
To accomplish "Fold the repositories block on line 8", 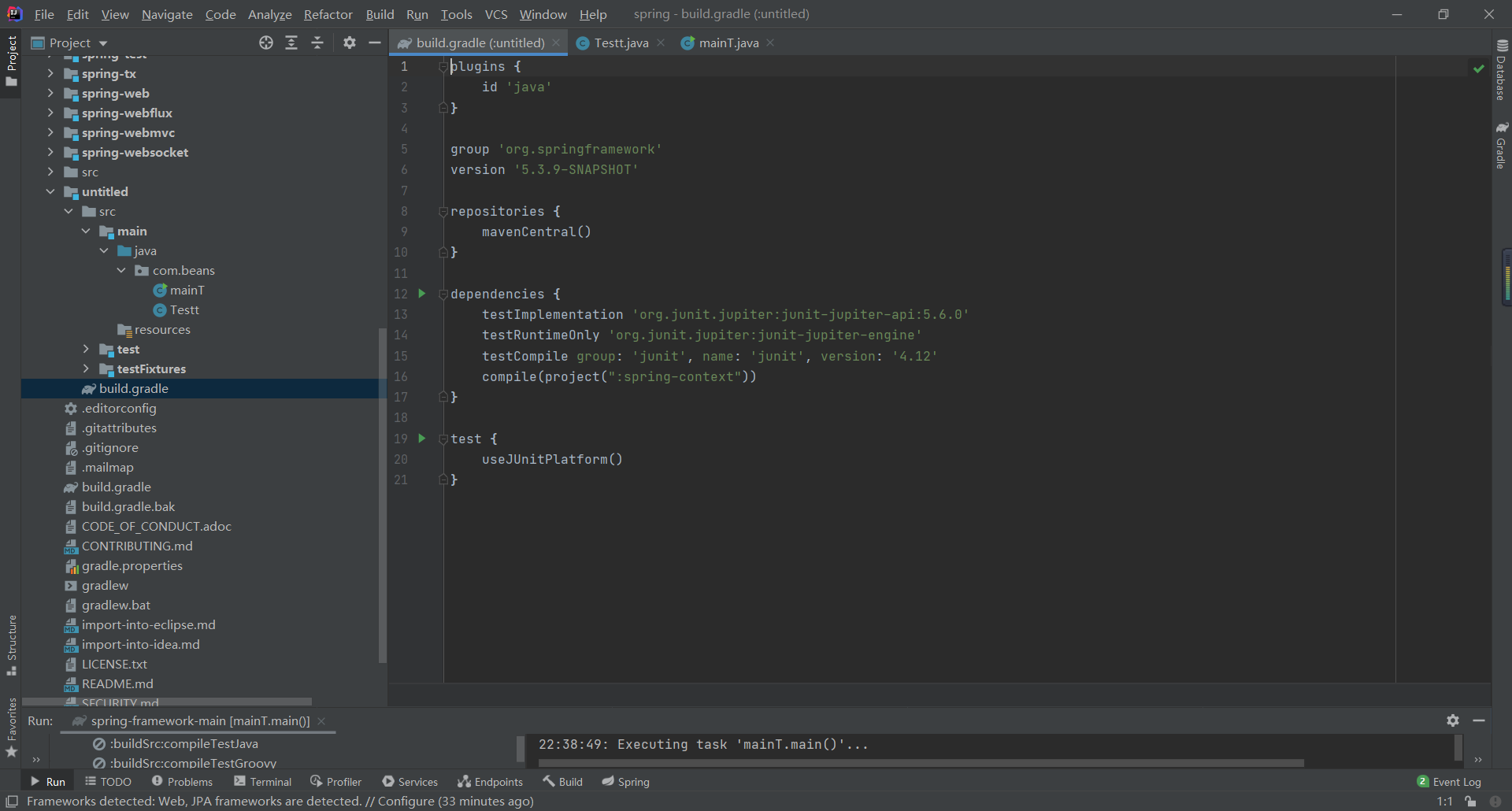I will coord(443,212).
